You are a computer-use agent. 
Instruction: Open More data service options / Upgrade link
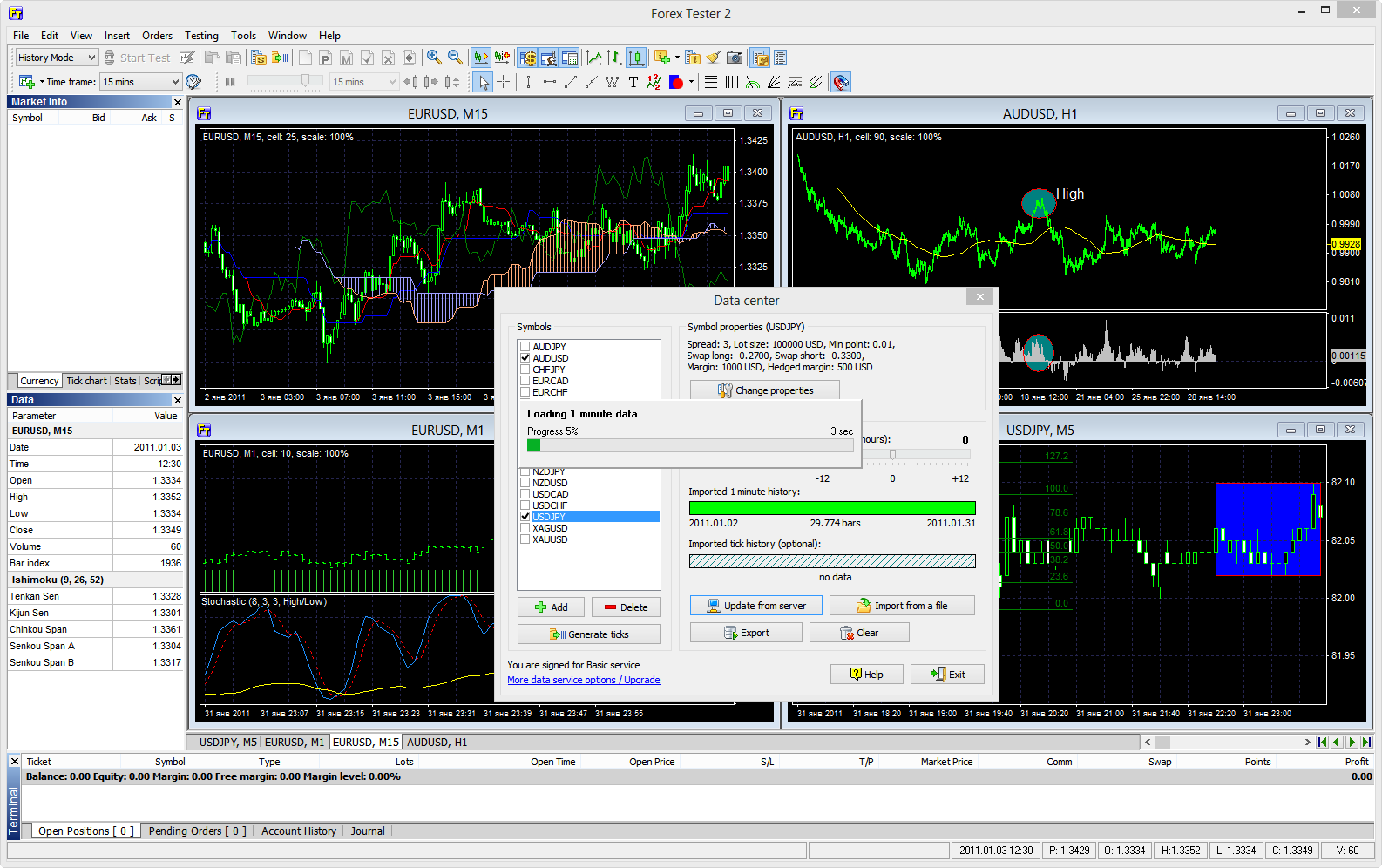click(x=583, y=680)
